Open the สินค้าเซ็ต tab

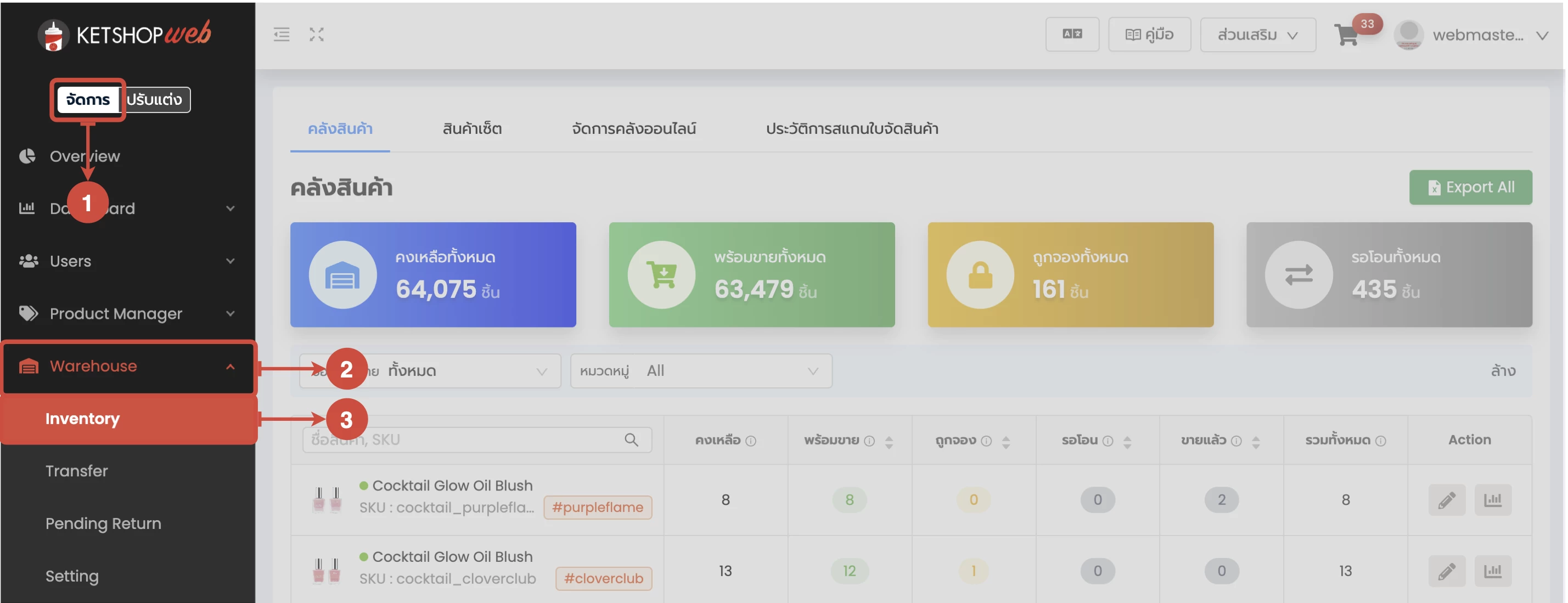click(472, 129)
